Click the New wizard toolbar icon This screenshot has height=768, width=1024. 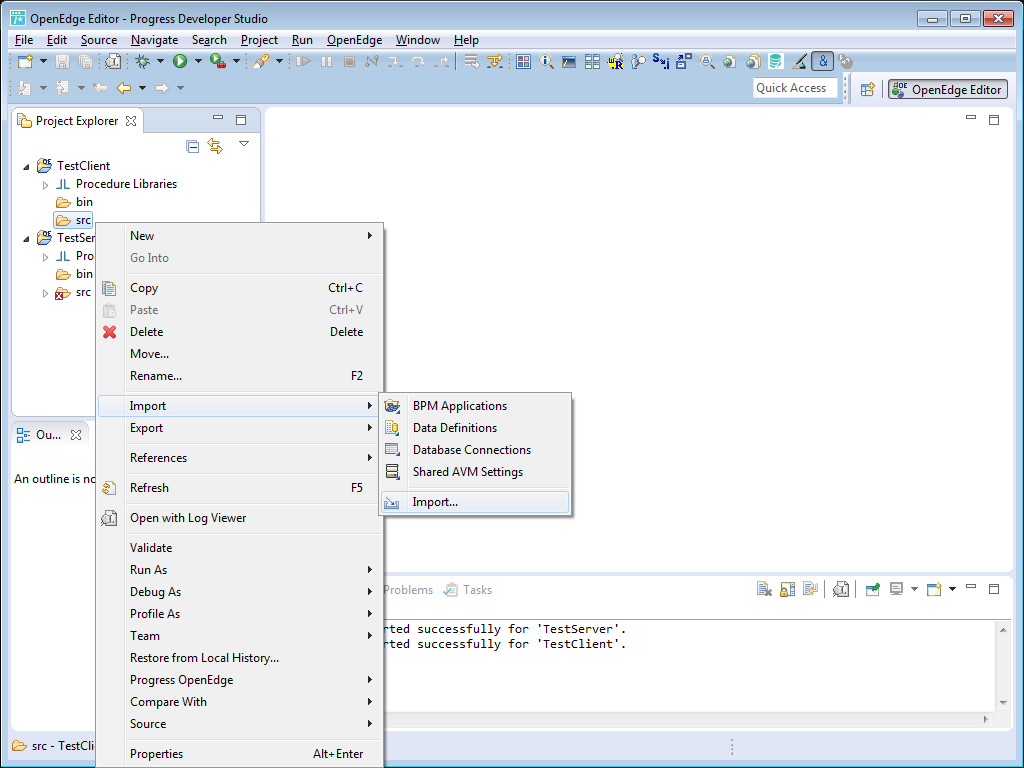tap(25, 61)
